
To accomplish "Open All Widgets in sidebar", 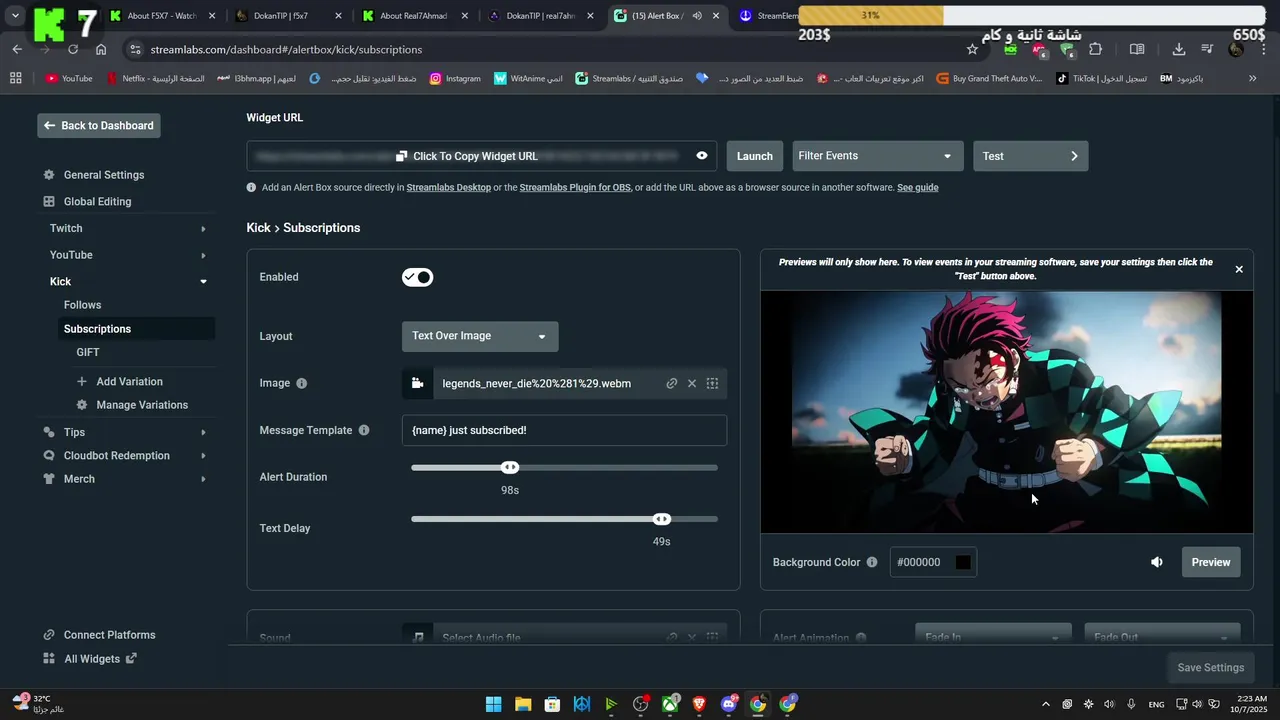I will (x=90, y=659).
